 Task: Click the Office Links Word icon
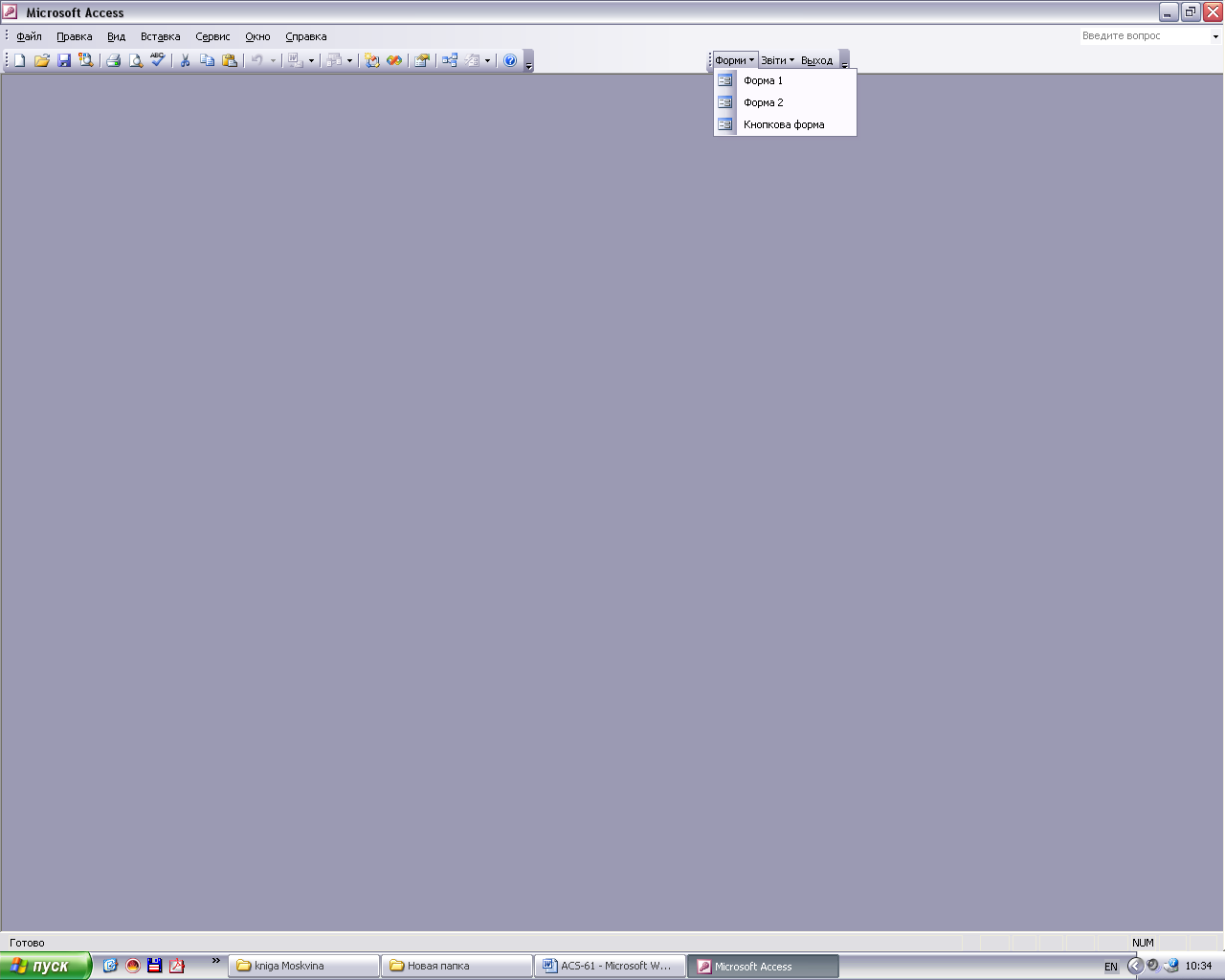(x=295, y=60)
